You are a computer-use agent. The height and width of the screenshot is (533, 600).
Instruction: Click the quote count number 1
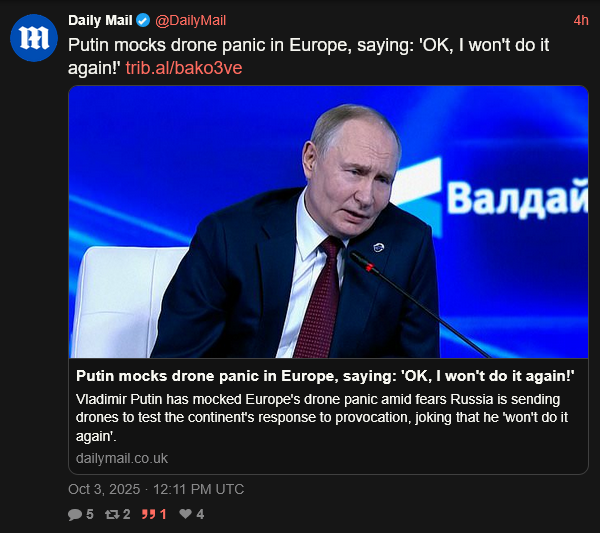click(163, 515)
